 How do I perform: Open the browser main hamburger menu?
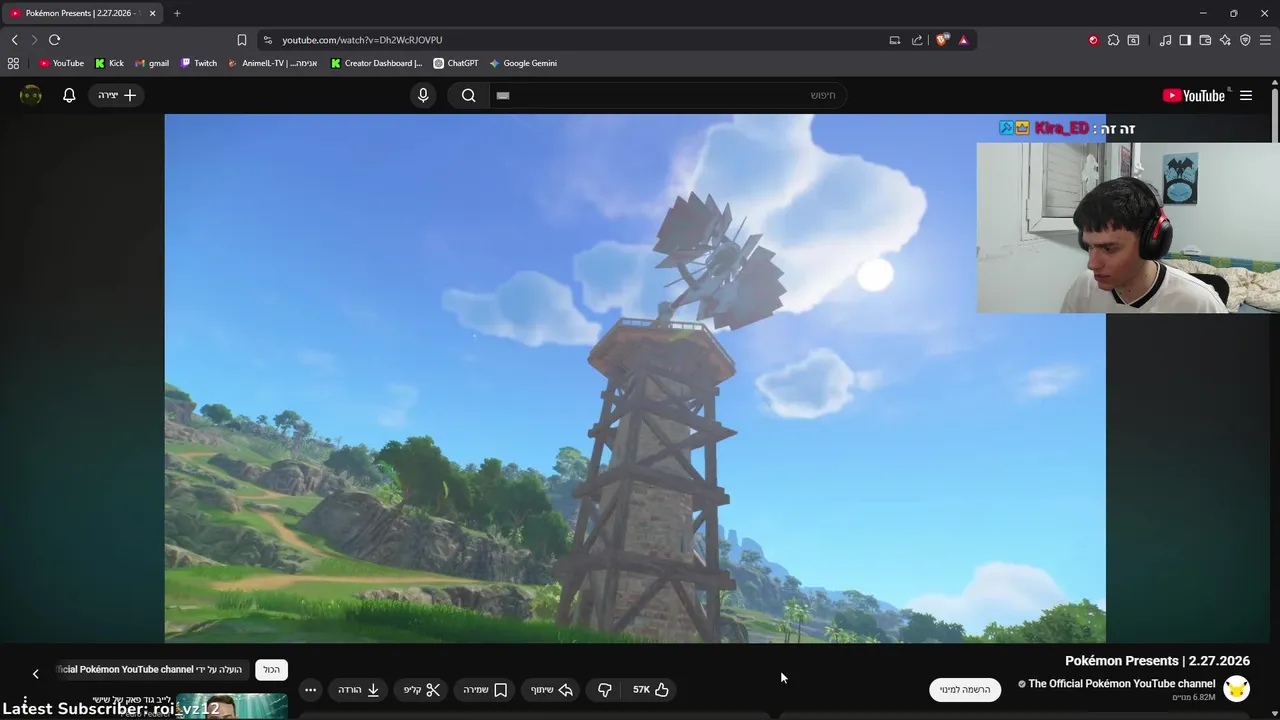pyautogui.click(x=1265, y=40)
